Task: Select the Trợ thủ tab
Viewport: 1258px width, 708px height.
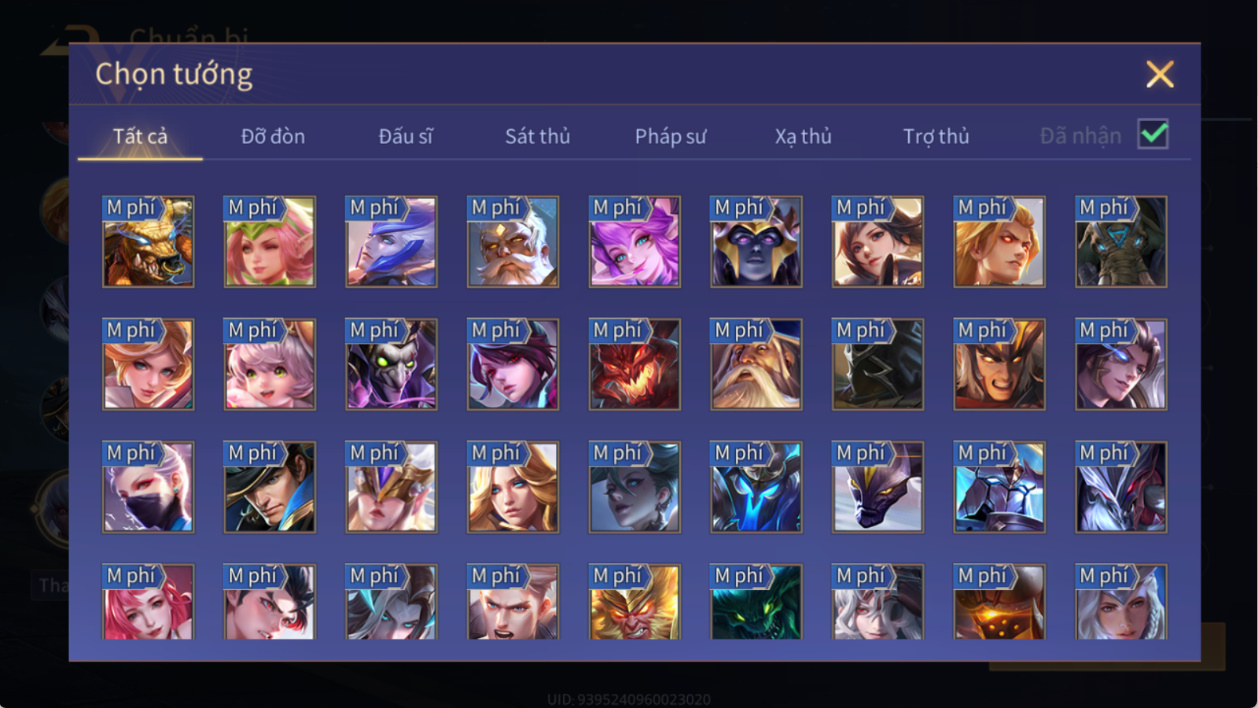Action: (x=936, y=136)
